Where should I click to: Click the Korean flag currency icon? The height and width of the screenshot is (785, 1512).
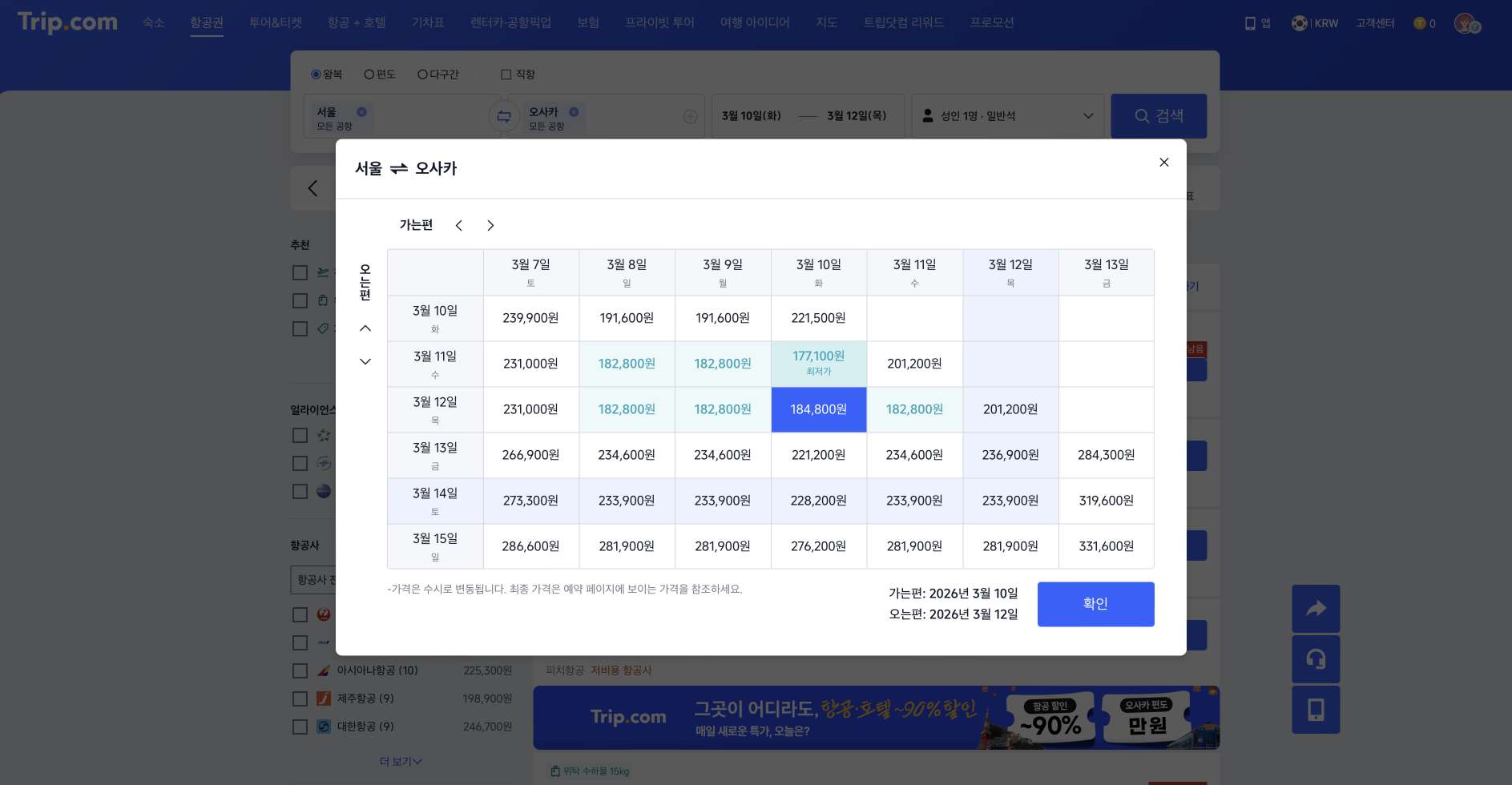tap(1299, 23)
